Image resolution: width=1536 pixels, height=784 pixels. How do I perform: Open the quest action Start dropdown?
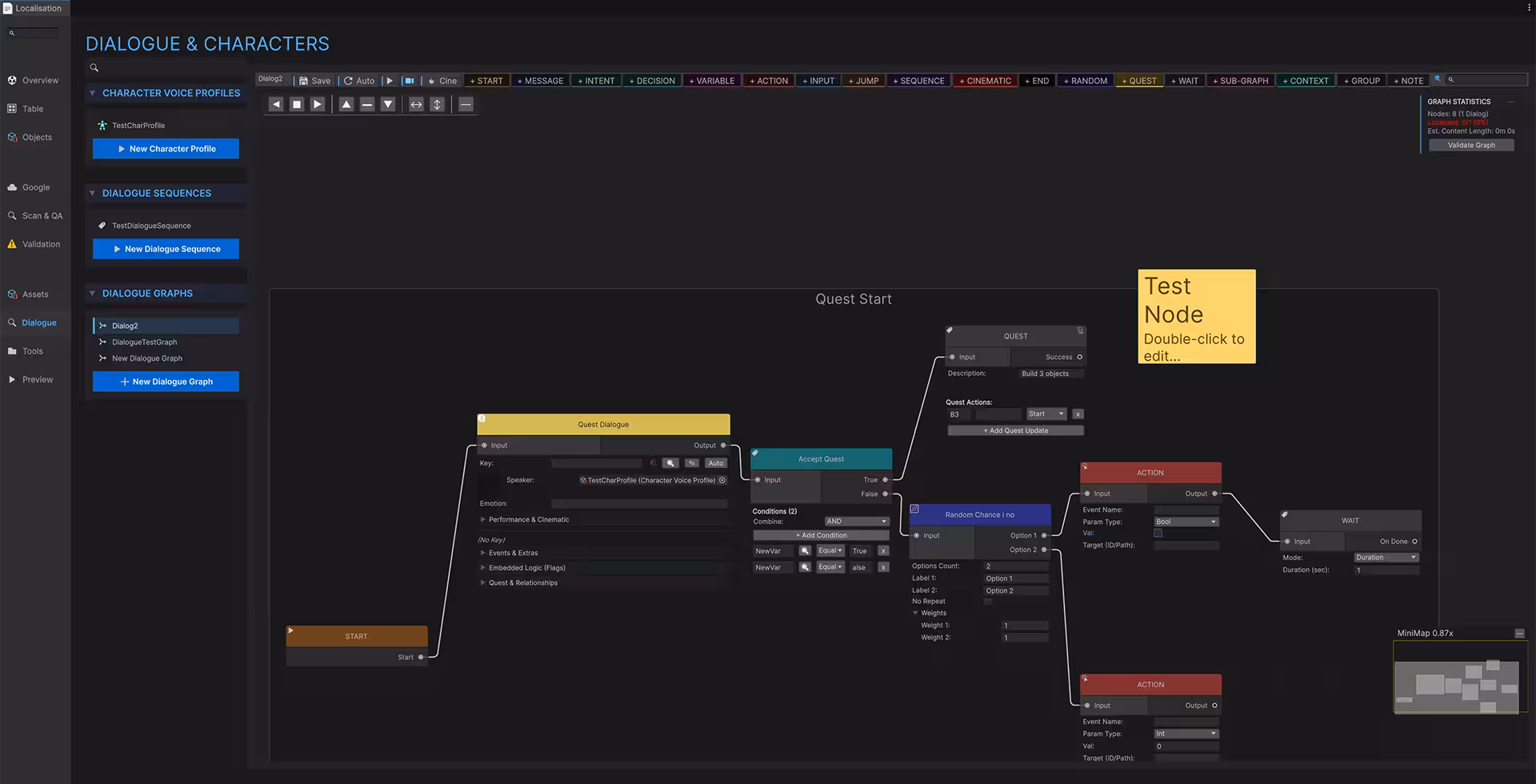tap(1046, 414)
